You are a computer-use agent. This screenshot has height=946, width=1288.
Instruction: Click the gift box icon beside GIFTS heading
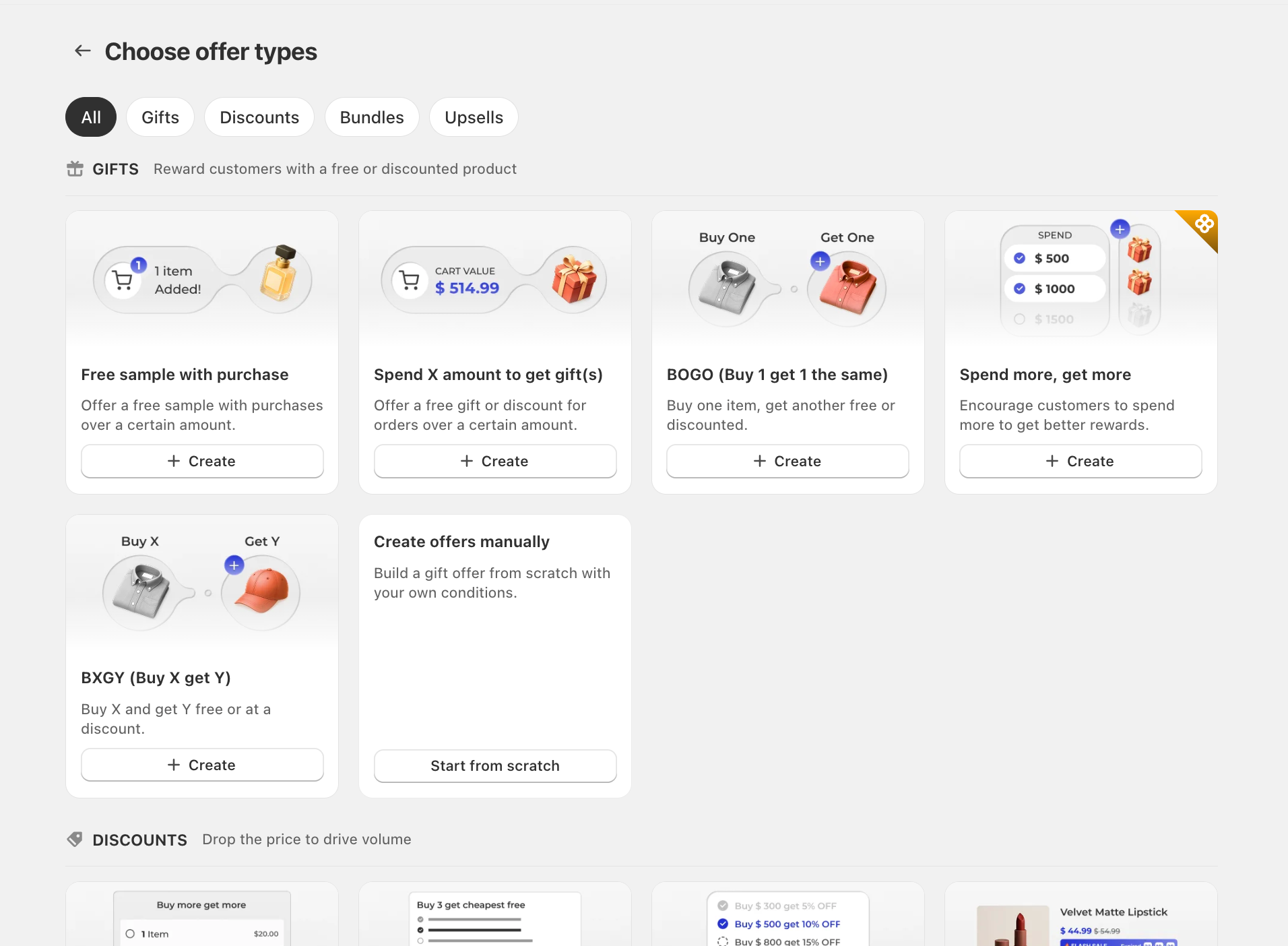[x=75, y=168]
